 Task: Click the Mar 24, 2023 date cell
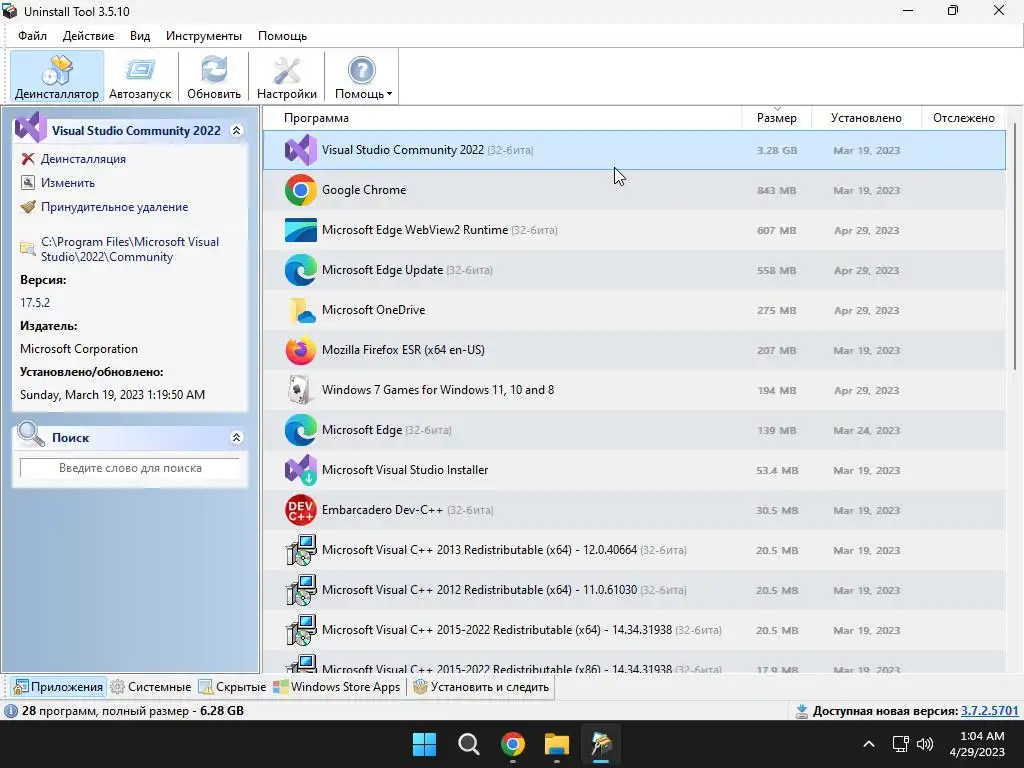click(866, 430)
